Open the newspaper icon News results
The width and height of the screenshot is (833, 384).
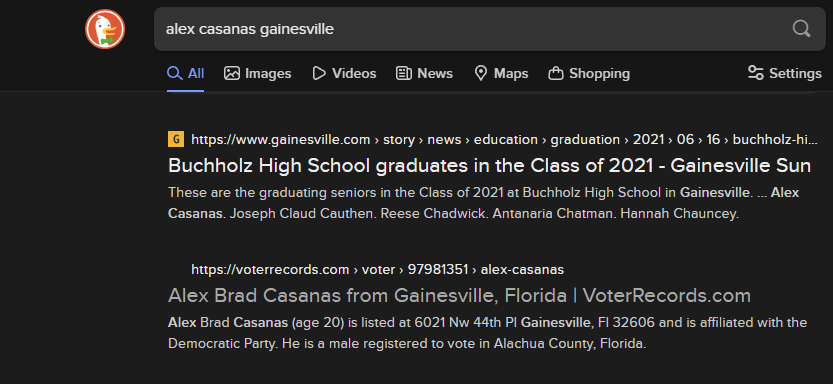pos(404,73)
